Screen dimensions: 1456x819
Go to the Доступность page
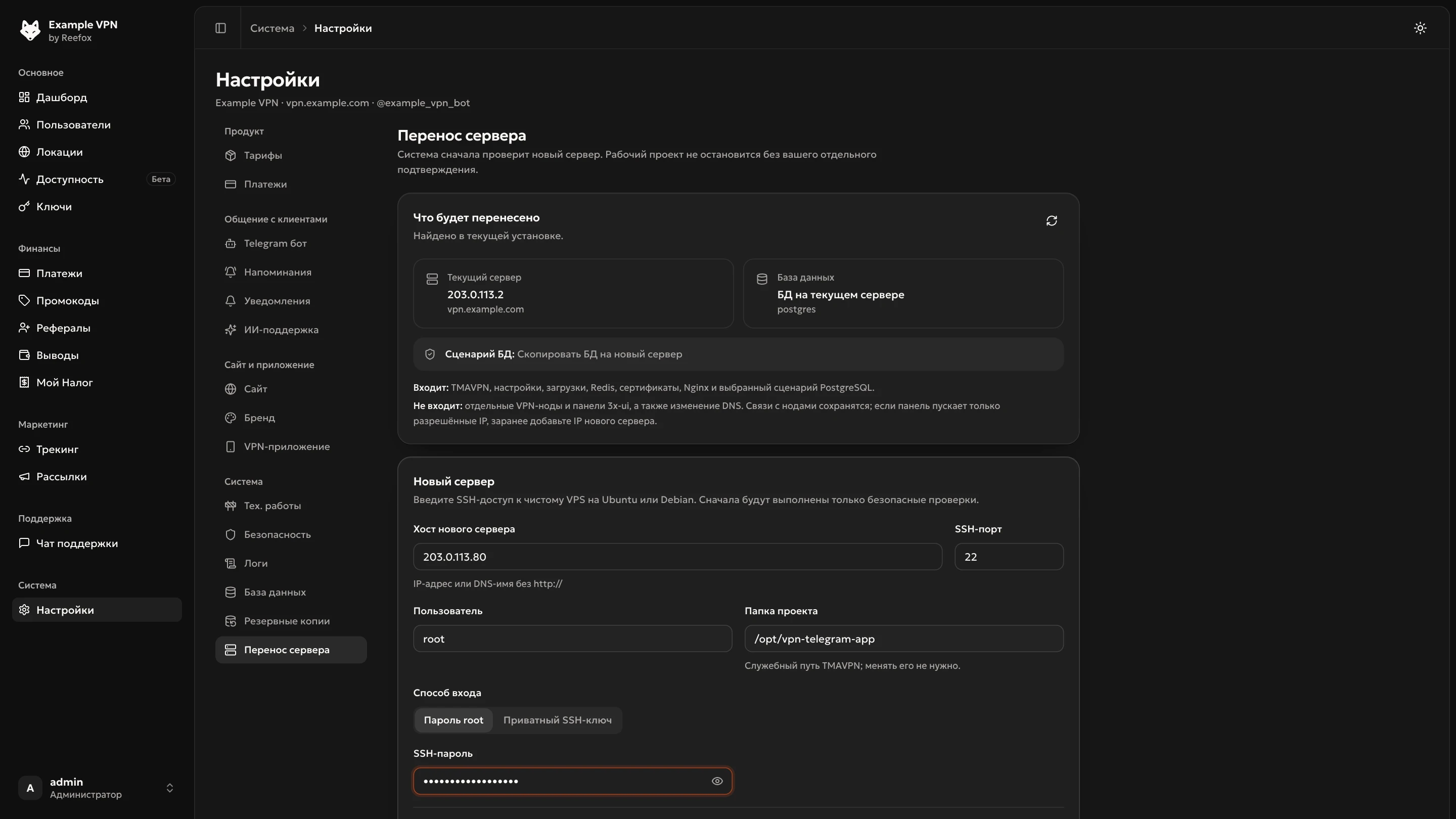point(97,179)
